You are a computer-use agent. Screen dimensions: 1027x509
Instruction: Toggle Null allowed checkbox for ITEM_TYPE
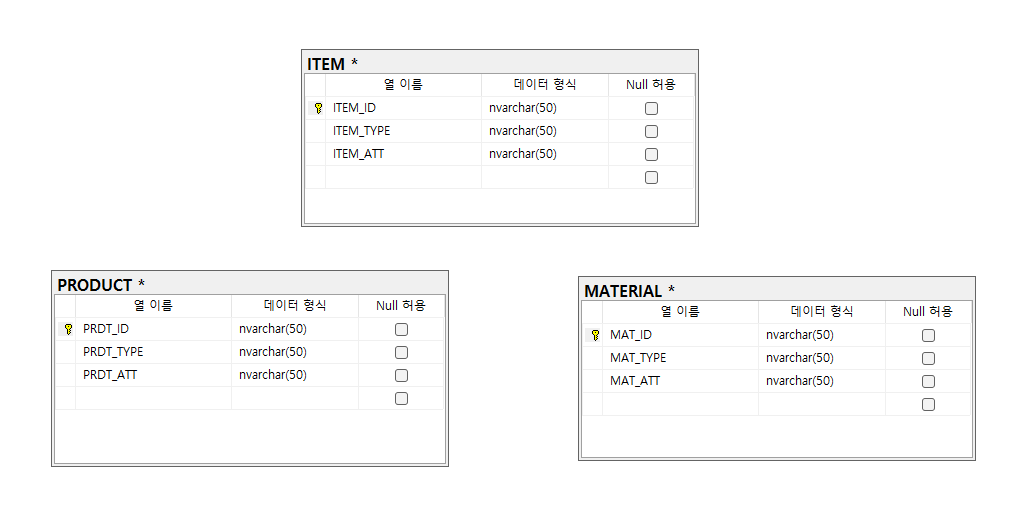coord(651,131)
